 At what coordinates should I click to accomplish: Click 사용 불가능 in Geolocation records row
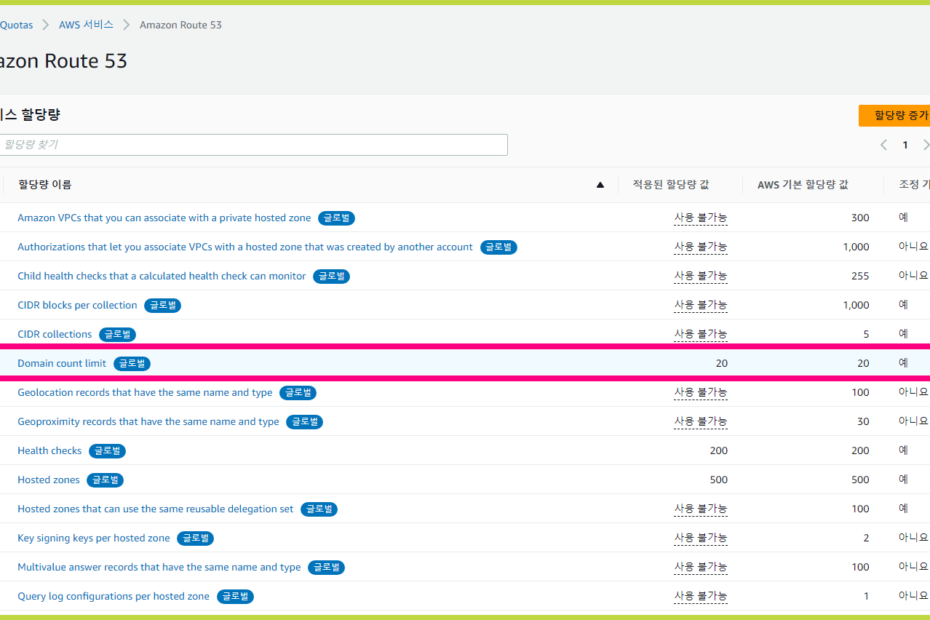click(700, 392)
